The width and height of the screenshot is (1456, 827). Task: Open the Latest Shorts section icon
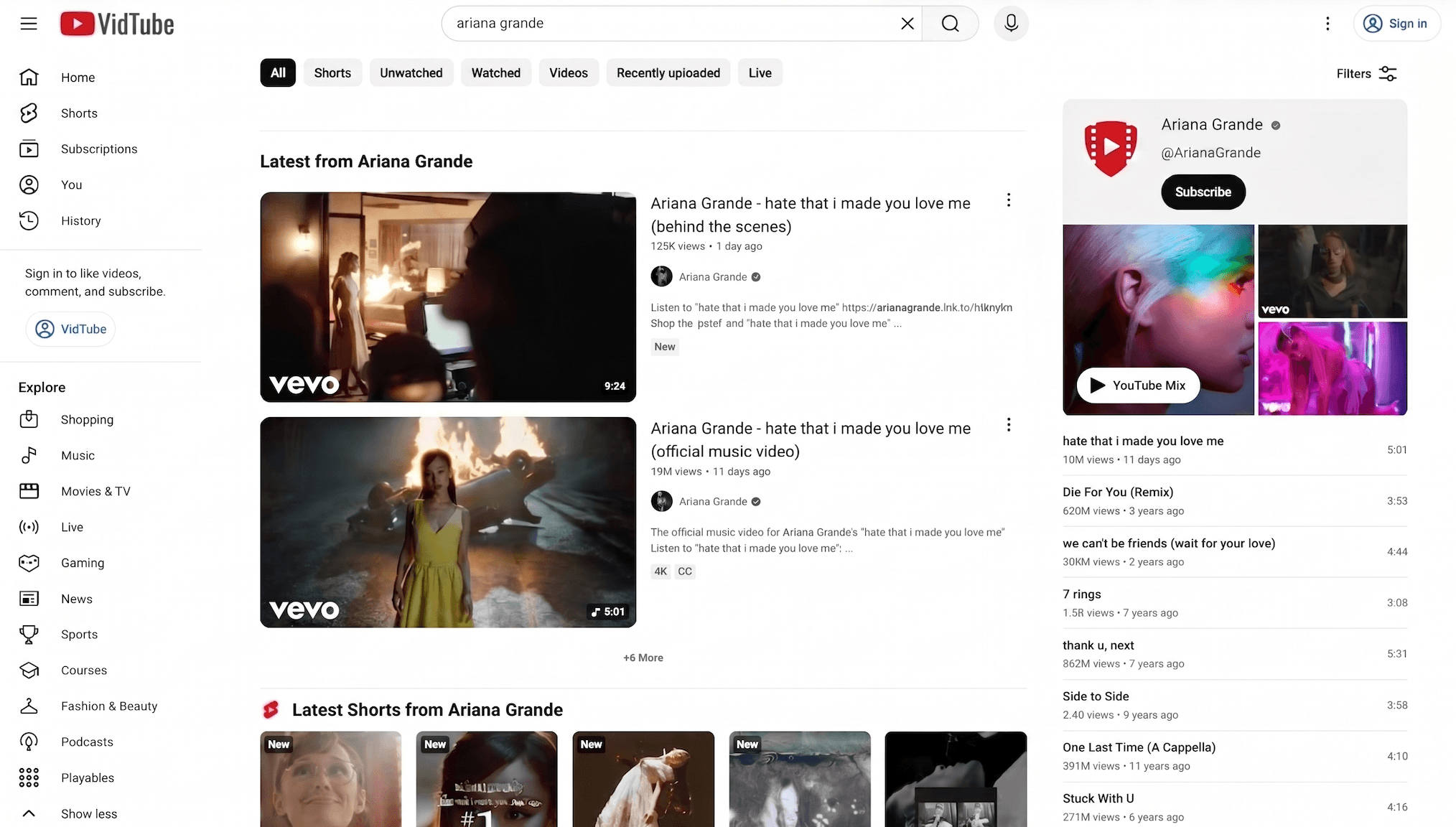(x=271, y=710)
